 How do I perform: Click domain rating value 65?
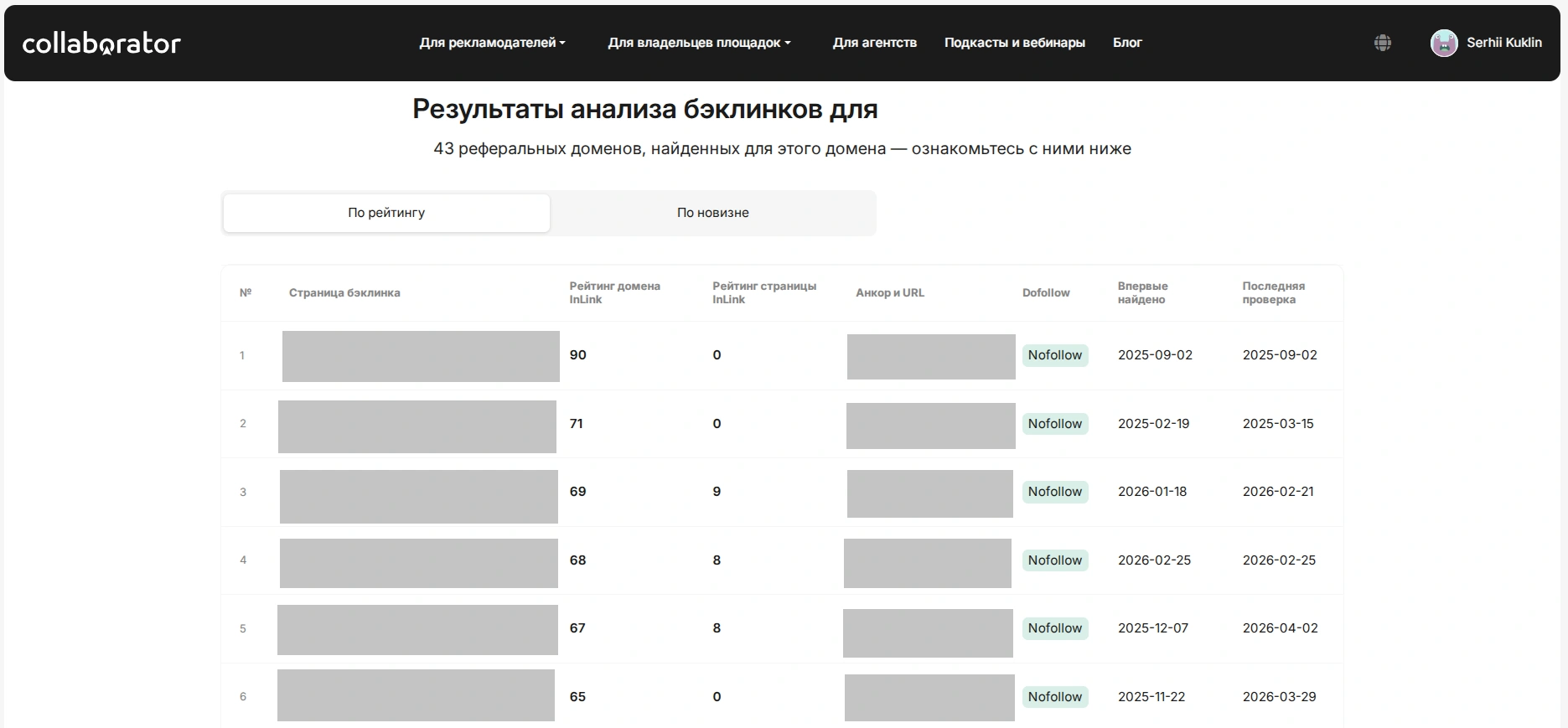[x=577, y=697]
